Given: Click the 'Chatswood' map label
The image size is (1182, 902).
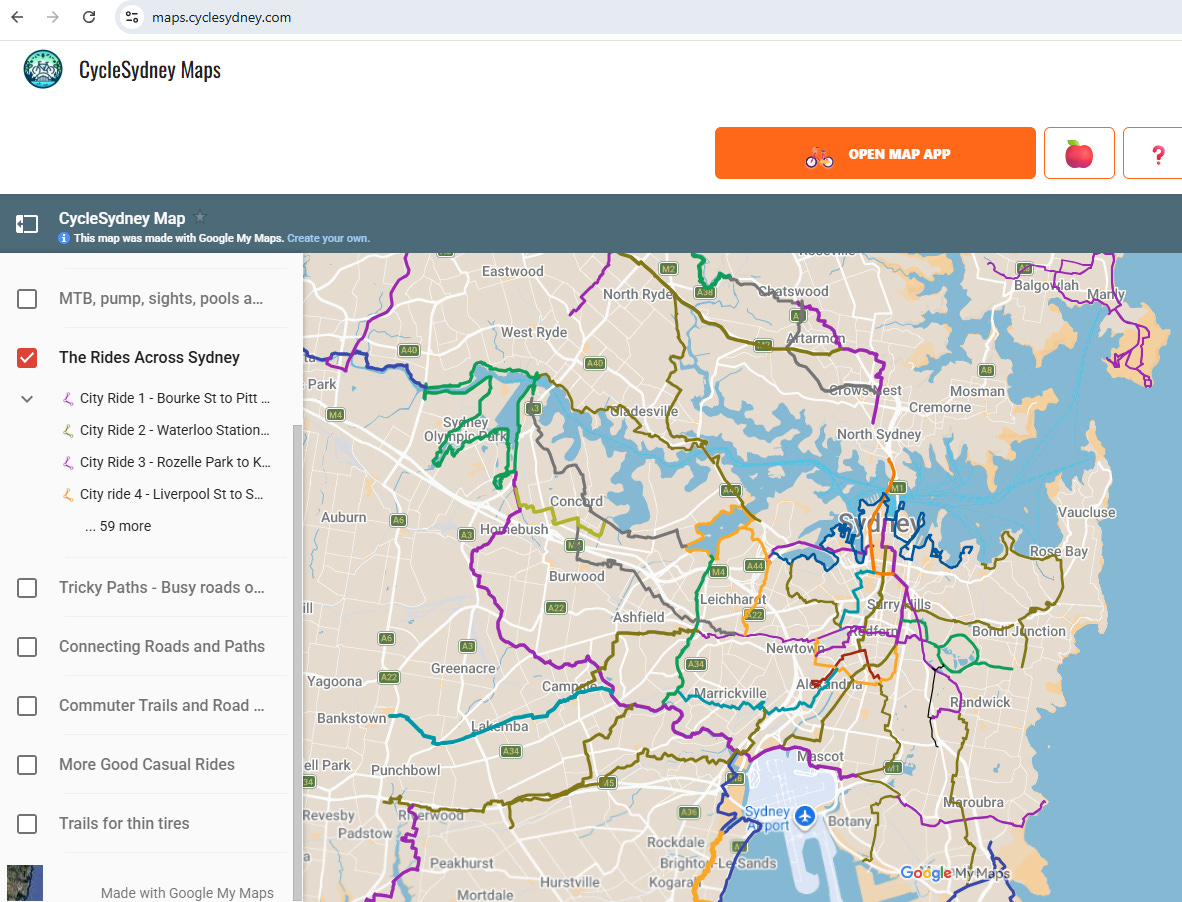Looking at the screenshot, I should pyautogui.click(x=793, y=291).
